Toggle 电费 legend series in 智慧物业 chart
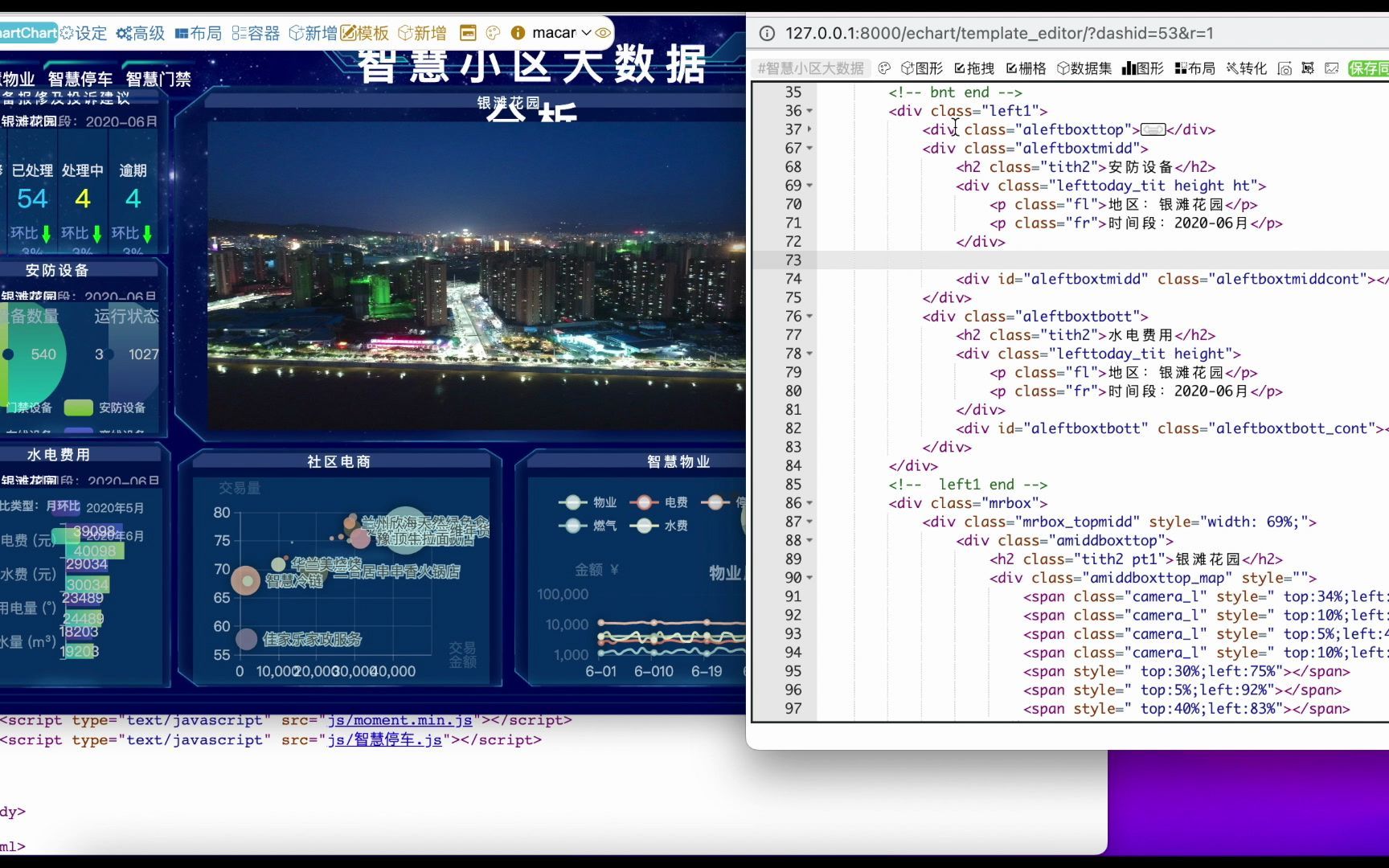1389x868 pixels. [x=658, y=502]
